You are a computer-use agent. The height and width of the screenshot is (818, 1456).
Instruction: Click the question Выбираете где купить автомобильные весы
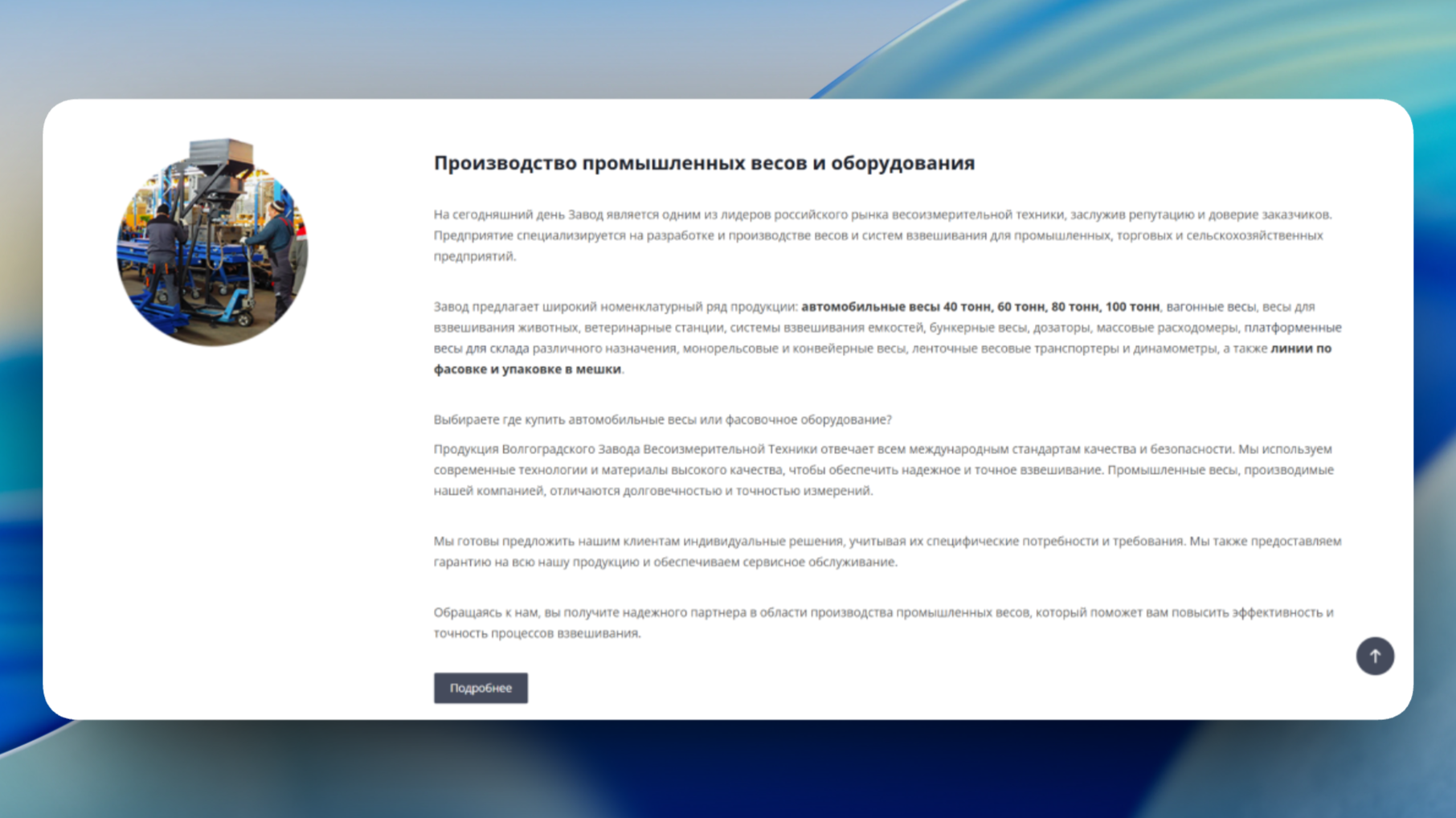pos(663,419)
